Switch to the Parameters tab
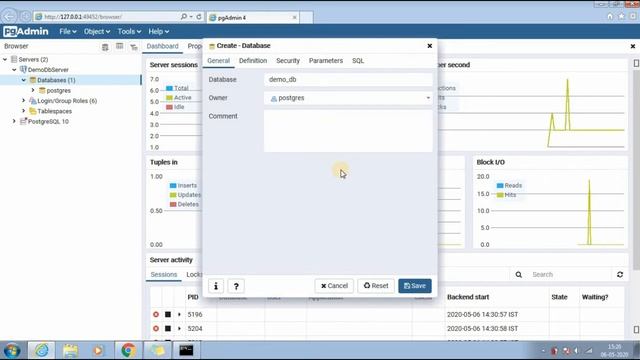Viewport: 640px width, 360px height. pyautogui.click(x=326, y=60)
